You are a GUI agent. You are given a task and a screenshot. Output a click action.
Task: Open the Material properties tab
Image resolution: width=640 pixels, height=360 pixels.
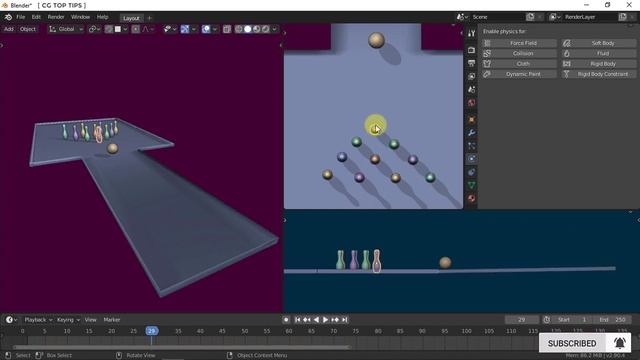click(x=471, y=198)
